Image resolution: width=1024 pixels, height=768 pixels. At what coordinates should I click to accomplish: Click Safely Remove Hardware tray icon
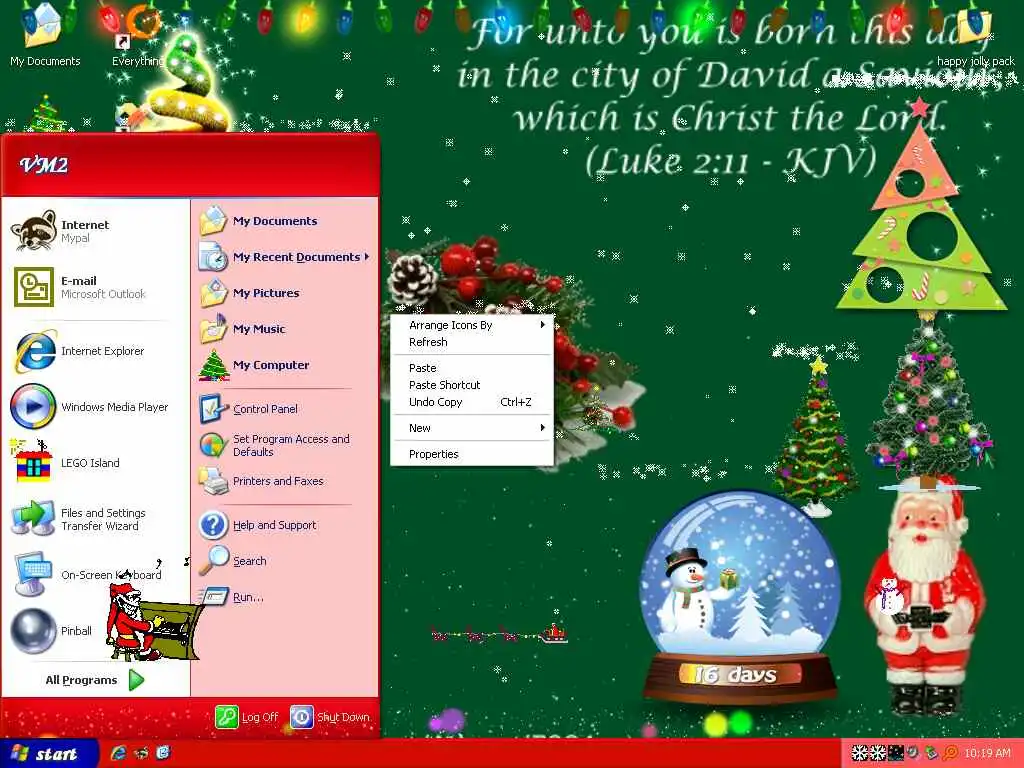931,754
